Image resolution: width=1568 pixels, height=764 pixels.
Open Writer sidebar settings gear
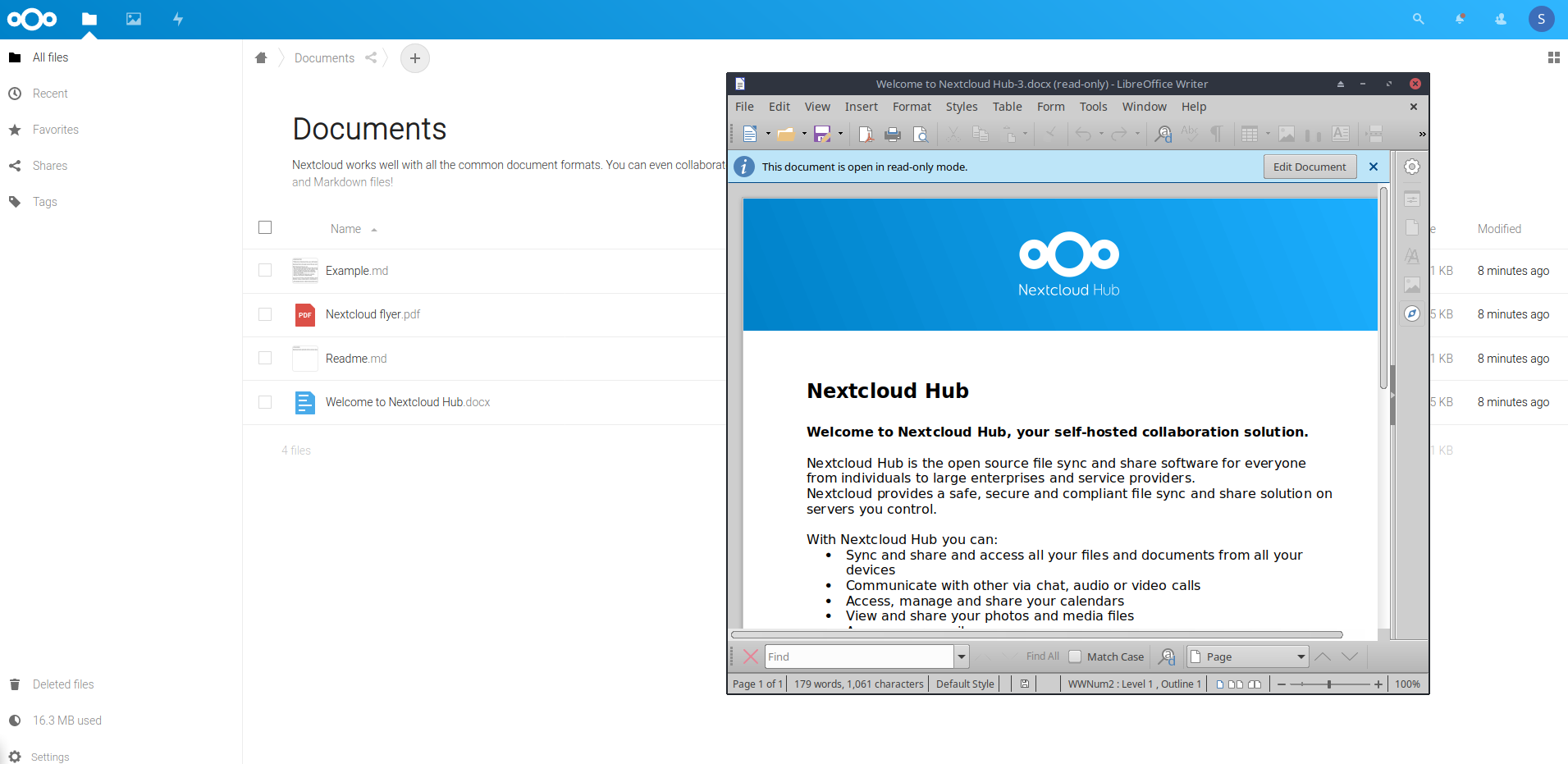[1412, 167]
